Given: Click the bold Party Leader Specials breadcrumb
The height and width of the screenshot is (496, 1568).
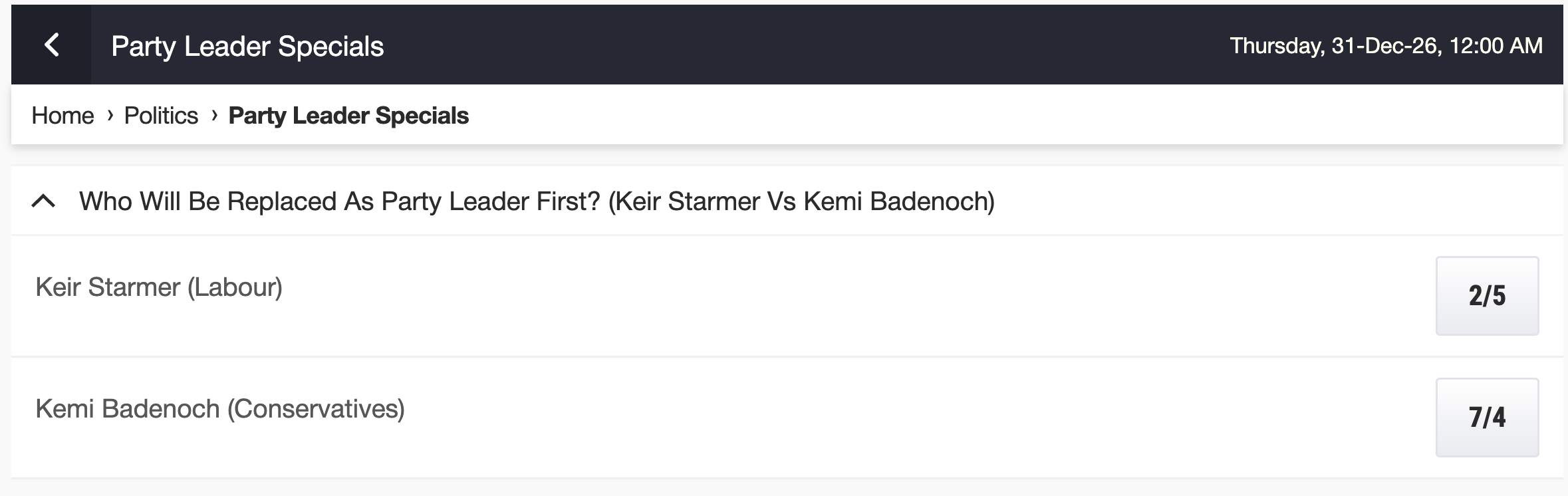Looking at the screenshot, I should pyautogui.click(x=348, y=116).
